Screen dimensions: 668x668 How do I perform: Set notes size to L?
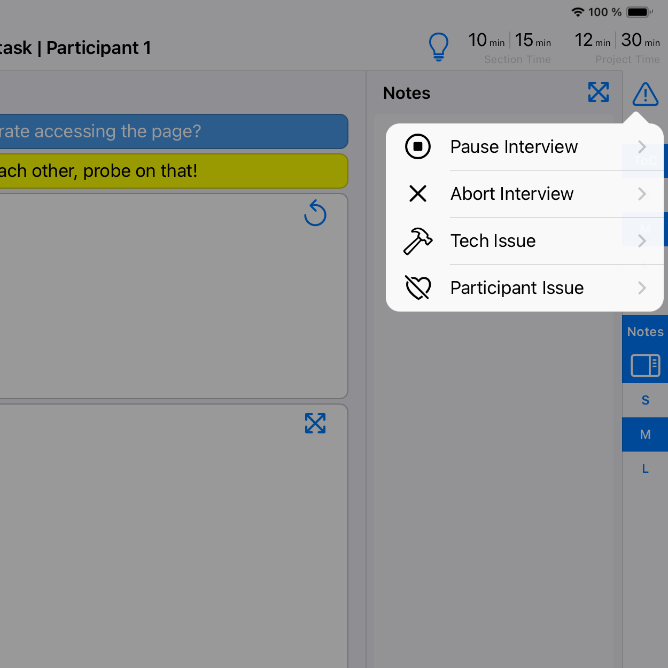click(645, 469)
